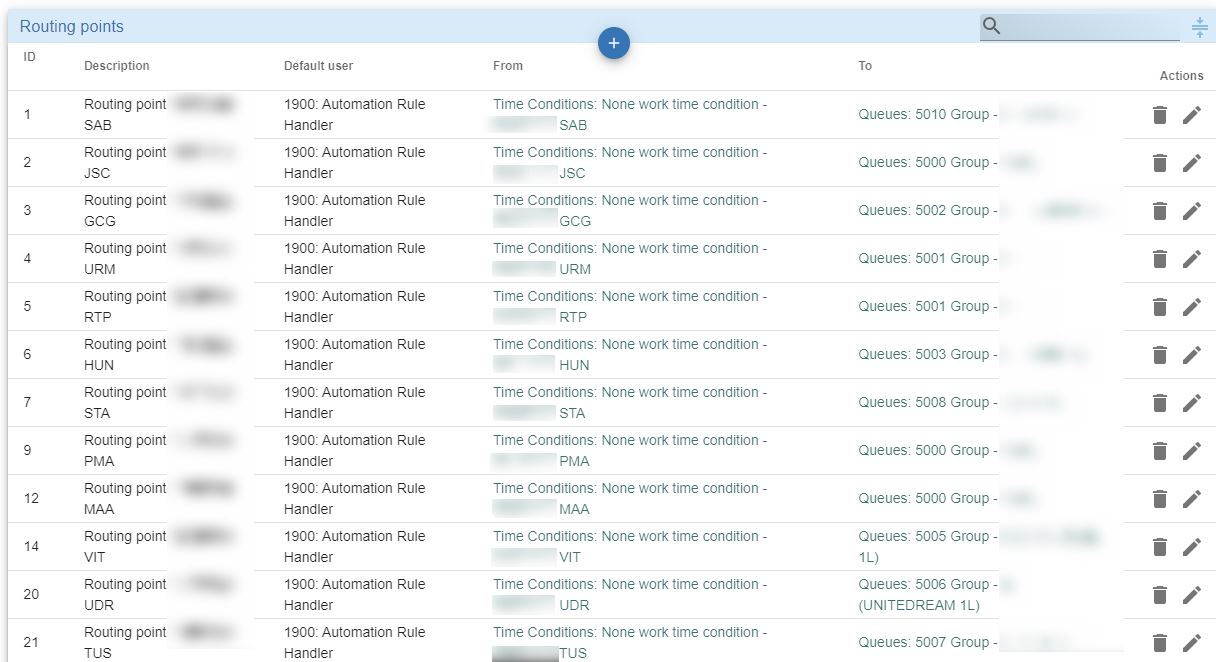Open Queues 5003 Group link for HUN
Image resolution: width=1216 pixels, height=662 pixels.
923,355
